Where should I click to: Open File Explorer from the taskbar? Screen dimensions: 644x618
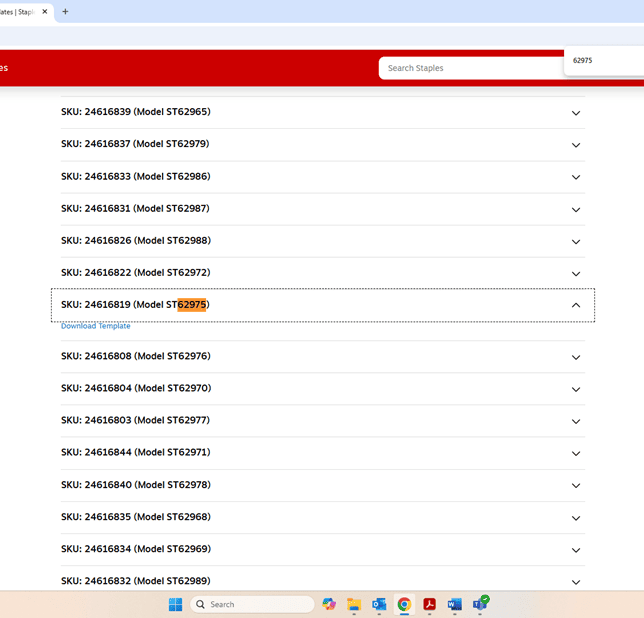point(354,604)
